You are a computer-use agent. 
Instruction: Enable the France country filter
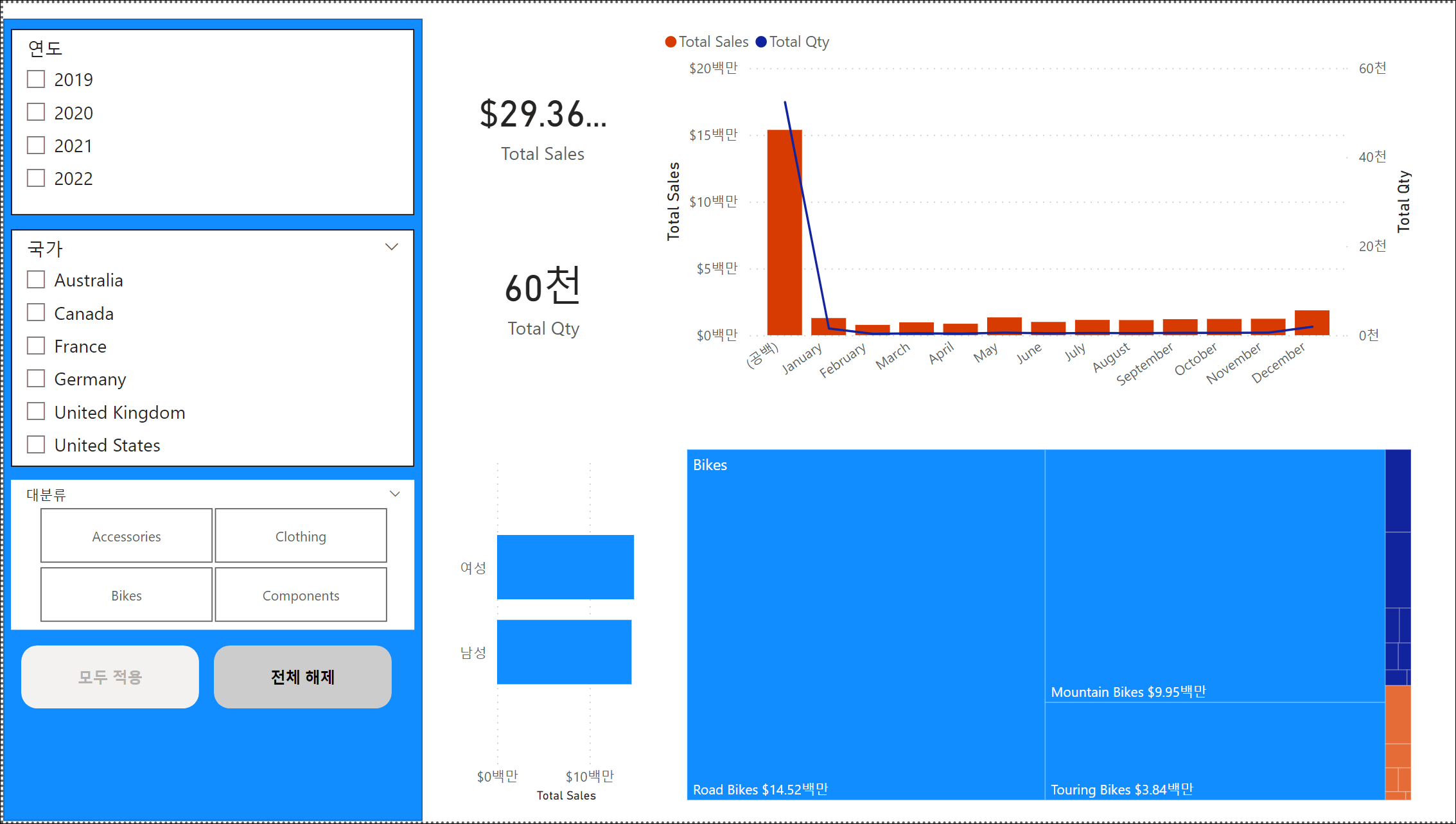point(36,346)
